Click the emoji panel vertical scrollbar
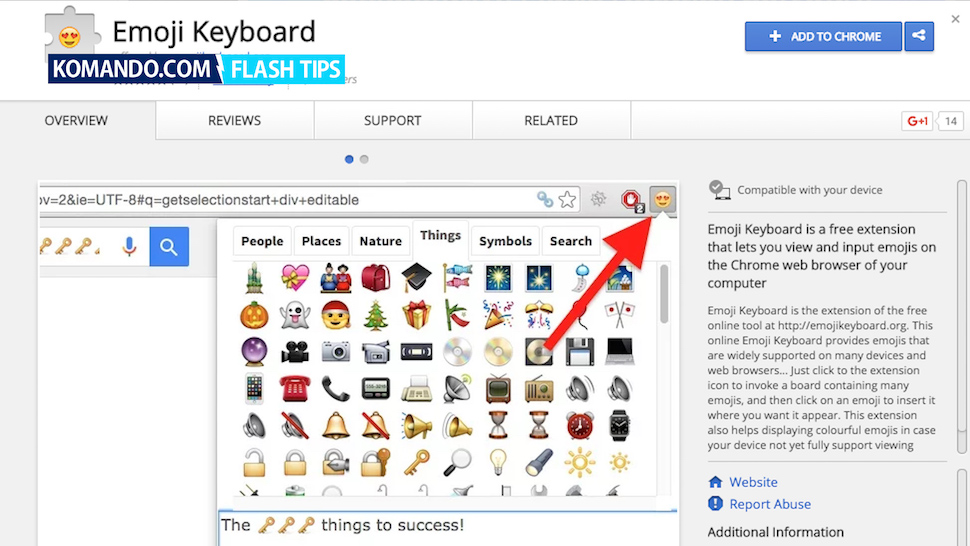Screen dimensions: 970x546 click(x=664, y=294)
